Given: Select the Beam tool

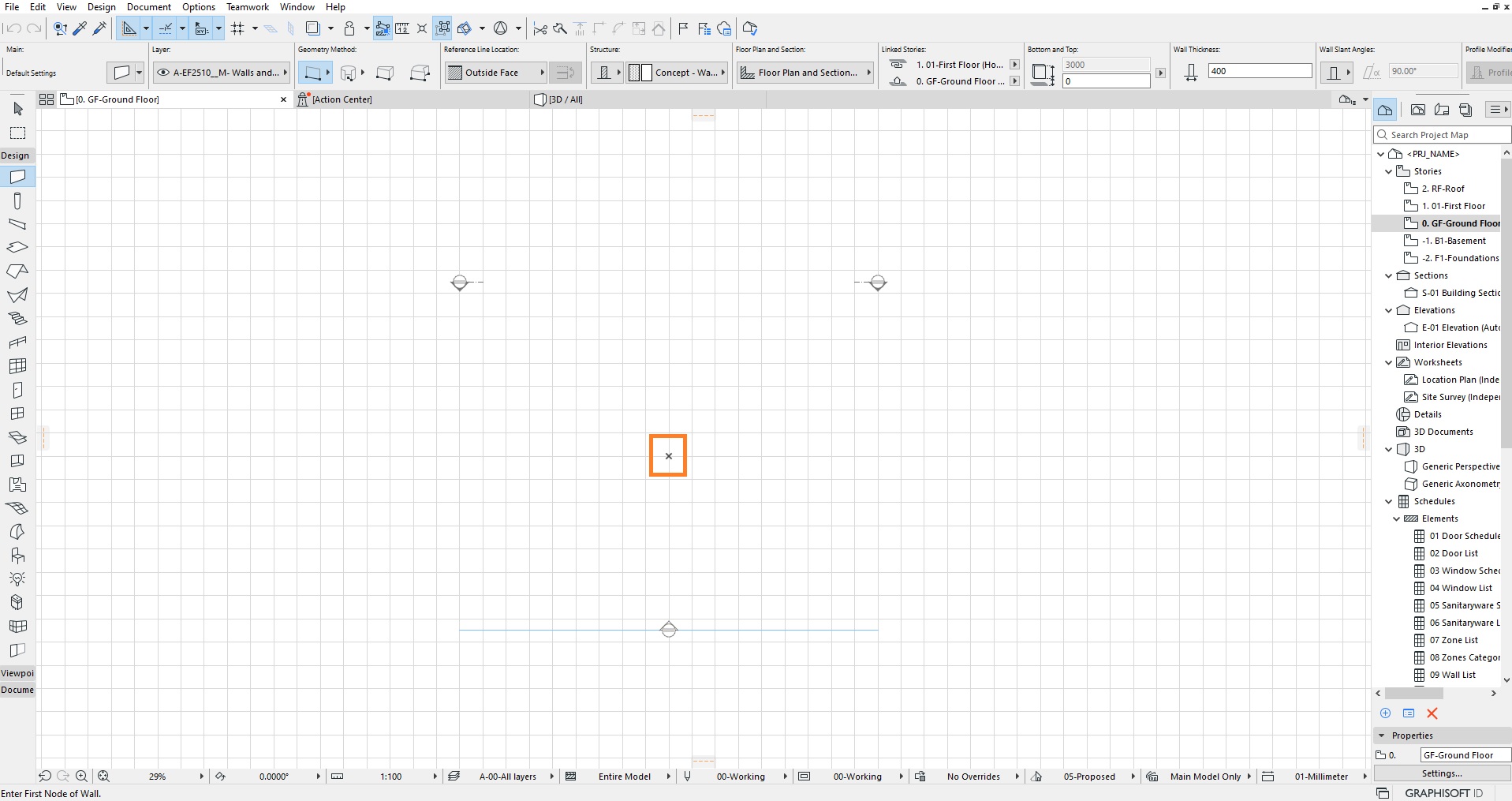Looking at the screenshot, I should (x=17, y=224).
